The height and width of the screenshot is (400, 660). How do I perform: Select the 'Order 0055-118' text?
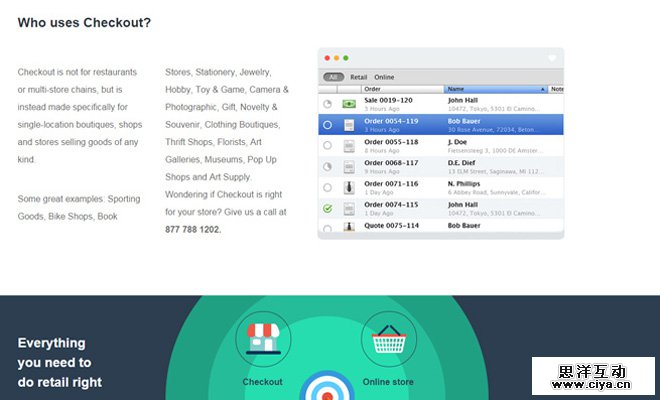pyautogui.click(x=391, y=142)
